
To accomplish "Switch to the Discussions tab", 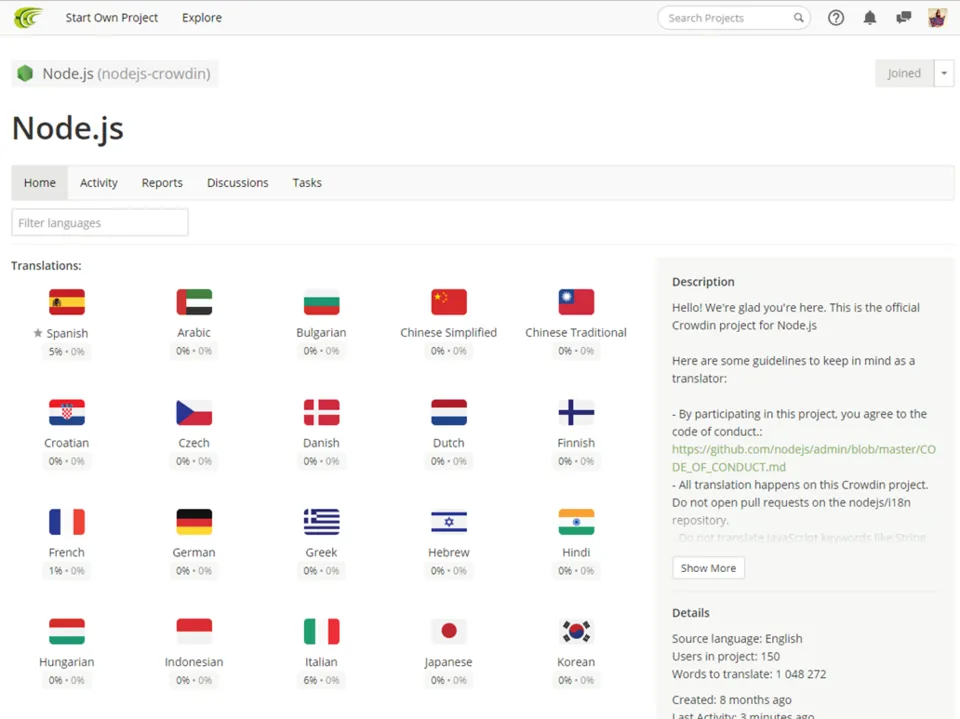I will coord(238,183).
